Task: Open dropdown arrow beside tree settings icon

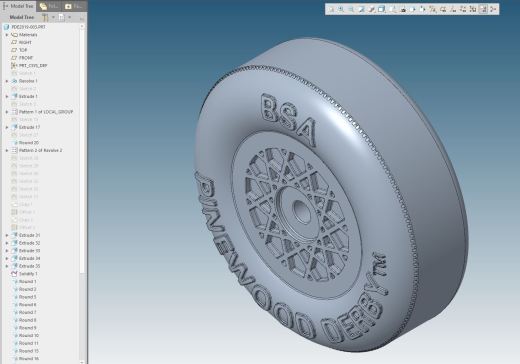Action: (x=53, y=17)
